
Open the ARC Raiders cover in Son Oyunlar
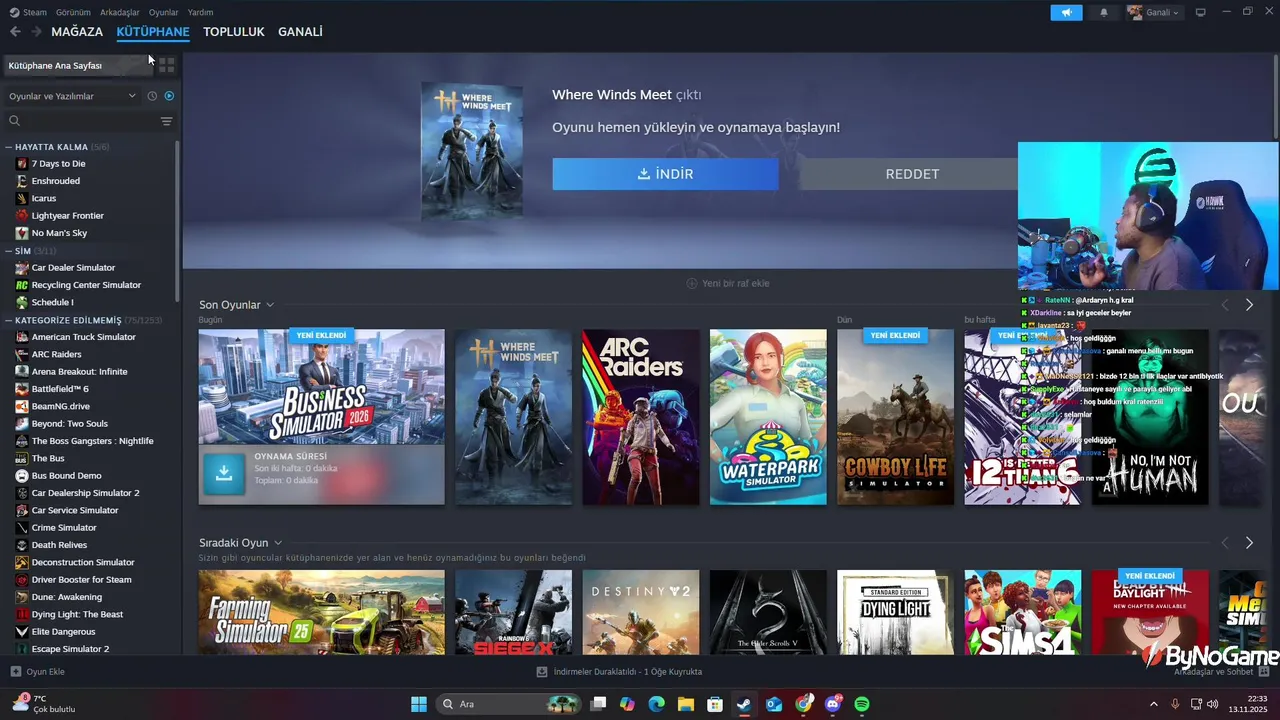641,417
